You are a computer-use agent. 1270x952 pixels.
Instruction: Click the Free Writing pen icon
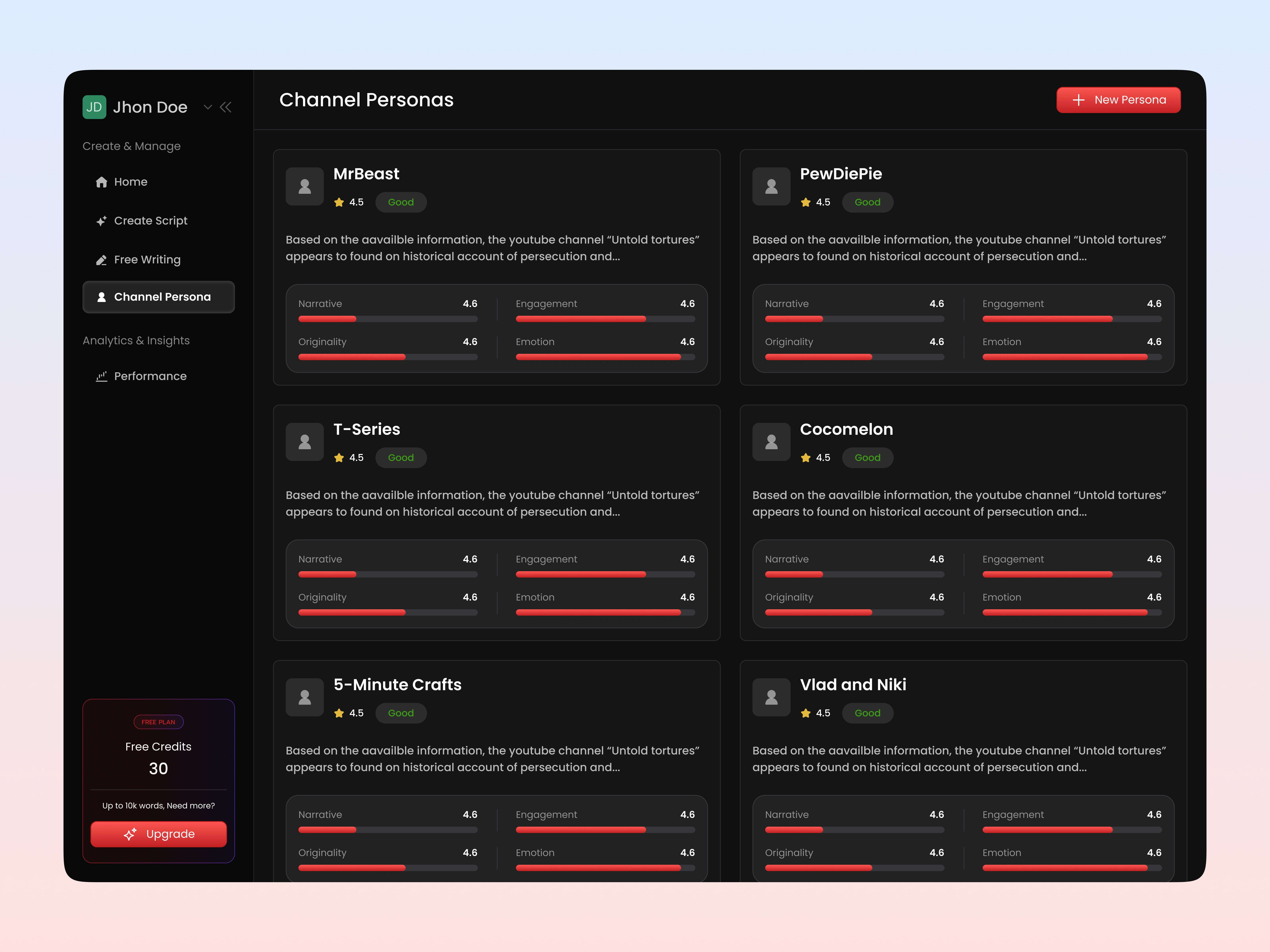102,260
